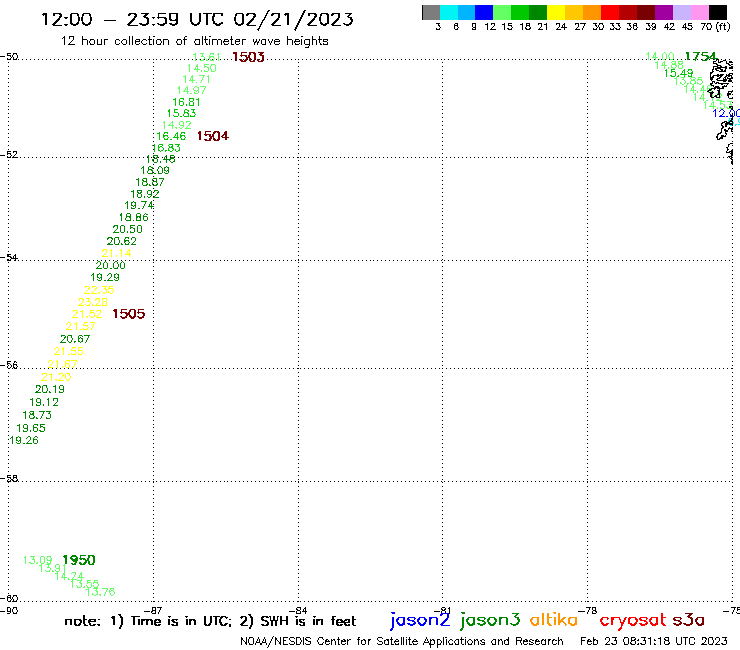Select the 19.29 wave height value
The height and width of the screenshot is (650, 740).
click(x=105, y=278)
